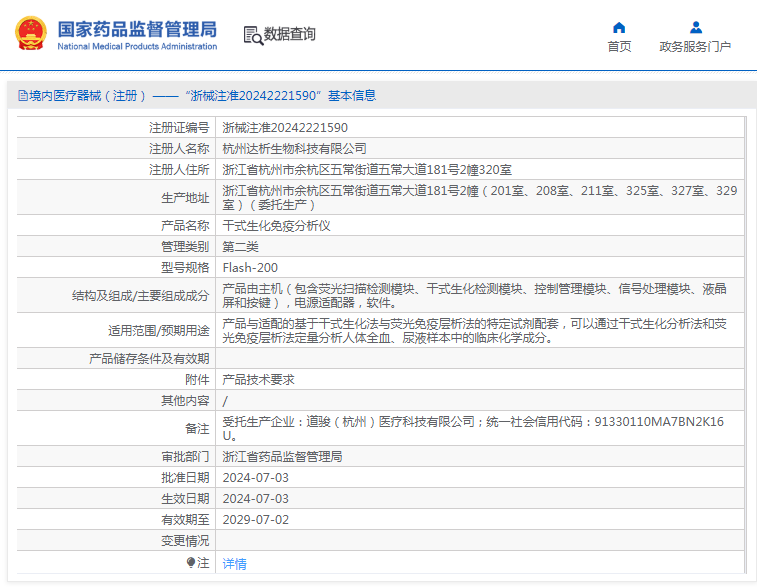Click 生效日期 value 2024-07-03
This screenshot has height=587, width=757.
pyautogui.click(x=255, y=498)
